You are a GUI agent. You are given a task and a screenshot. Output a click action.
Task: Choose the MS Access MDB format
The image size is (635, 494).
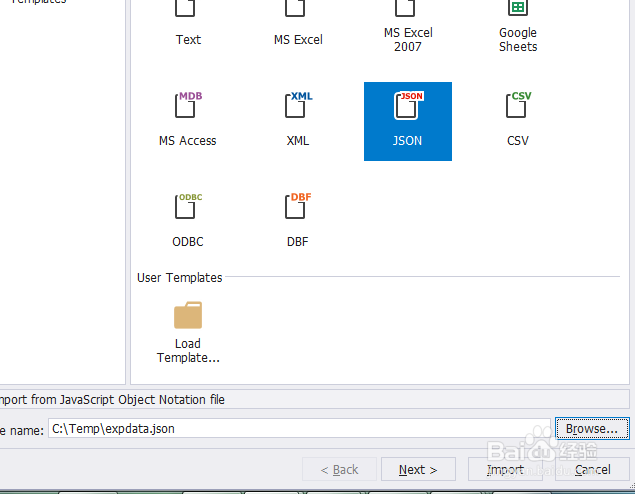pyautogui.click(x=188, y=121)
